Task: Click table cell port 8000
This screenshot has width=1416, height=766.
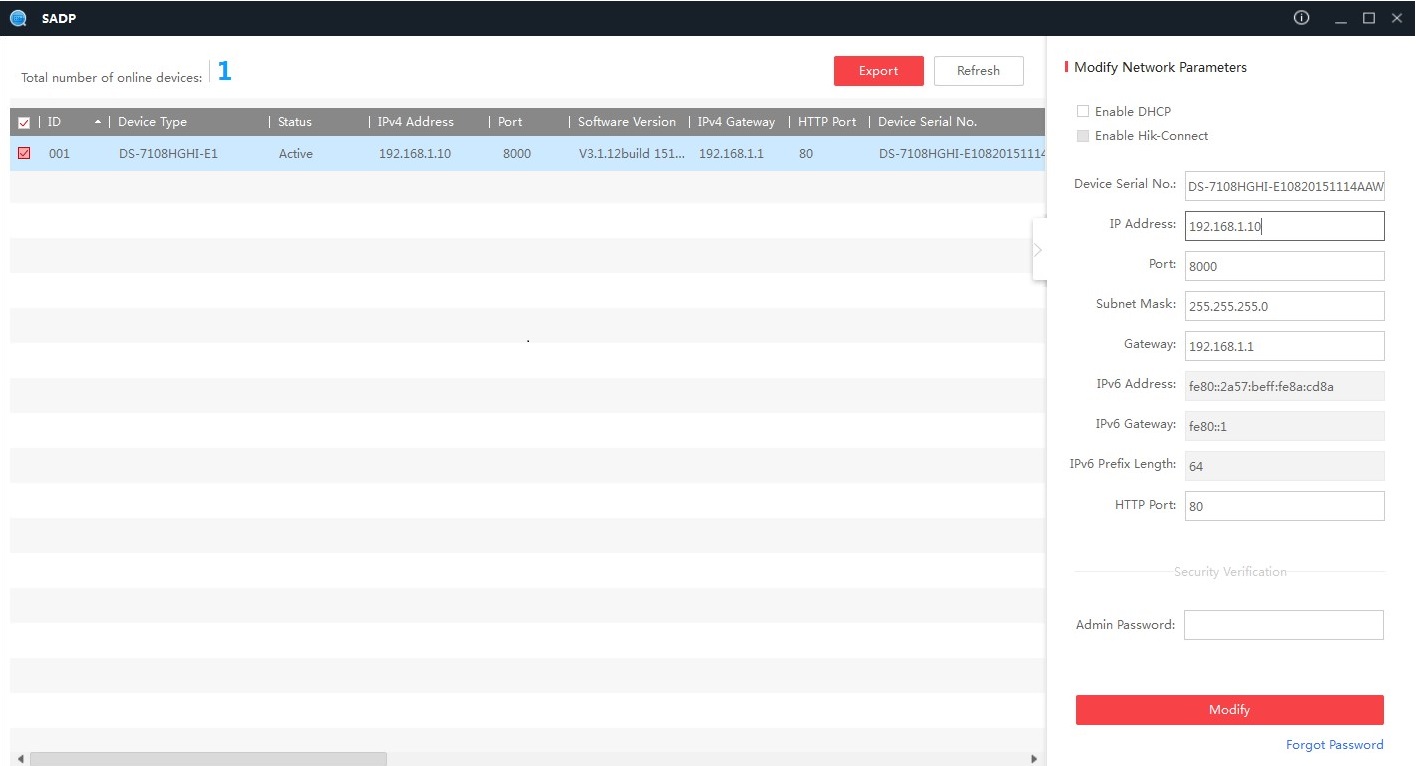Action: pos(517,154)
